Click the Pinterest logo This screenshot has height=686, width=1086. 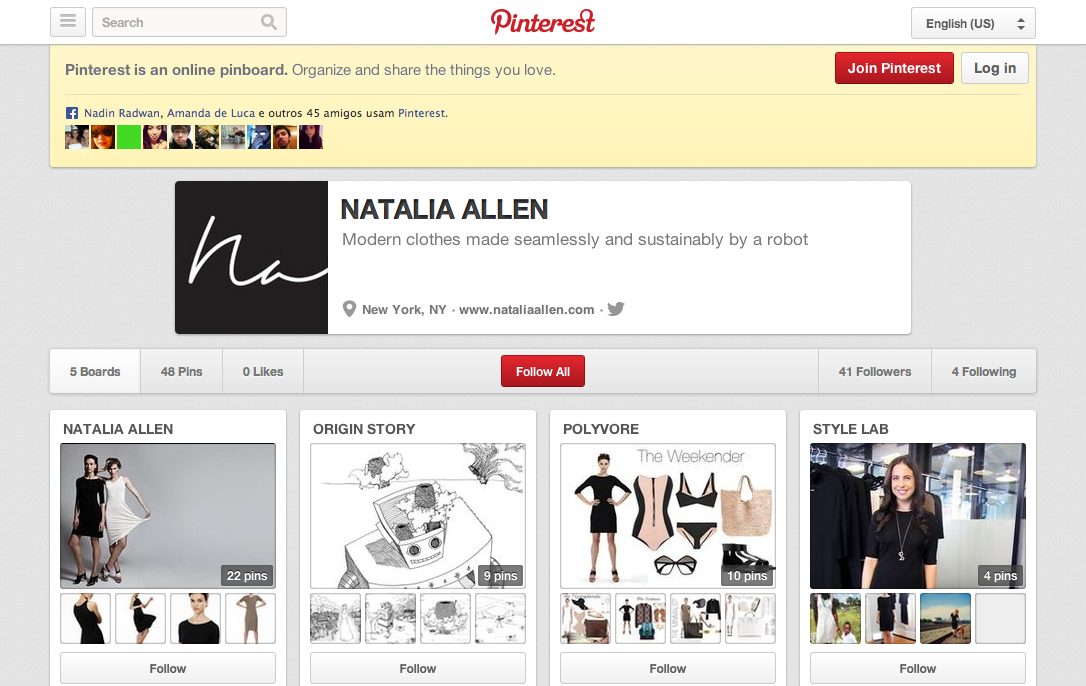click(543, 21)
